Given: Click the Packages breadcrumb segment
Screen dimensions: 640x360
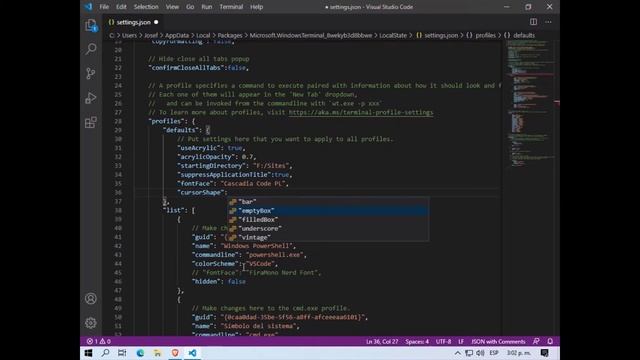Looking at the screenshot, I should (230, 36).
